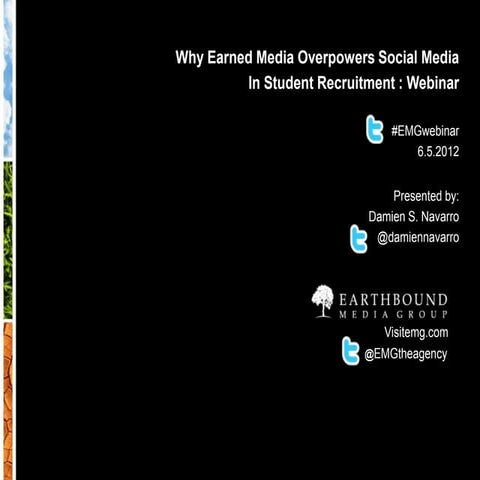Click title line 'In Student Recruitment : Webinar'
Viewport: 480px width, 480px height.
coord(354,83)
